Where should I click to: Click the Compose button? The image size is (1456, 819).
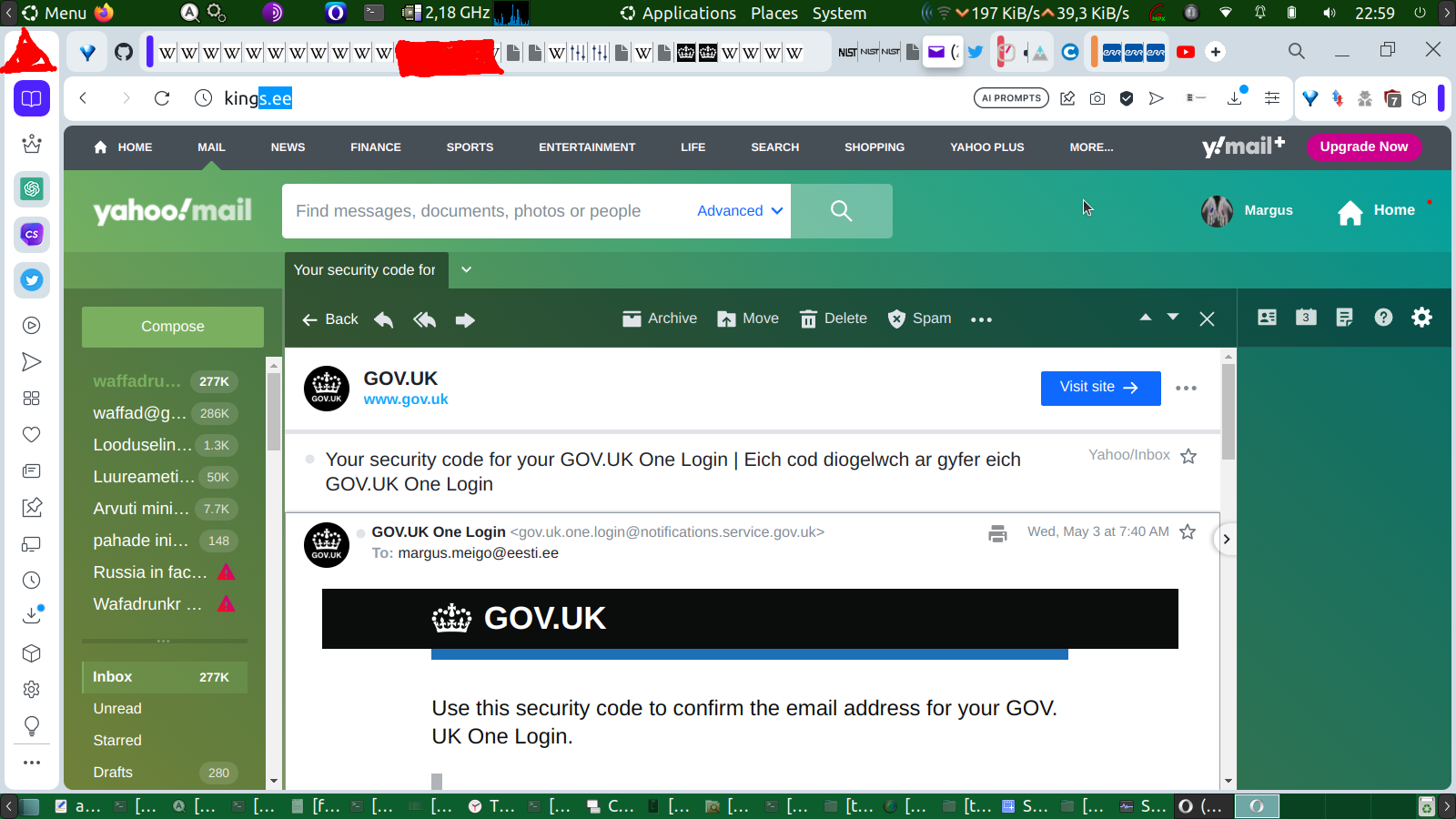(173, 327)
